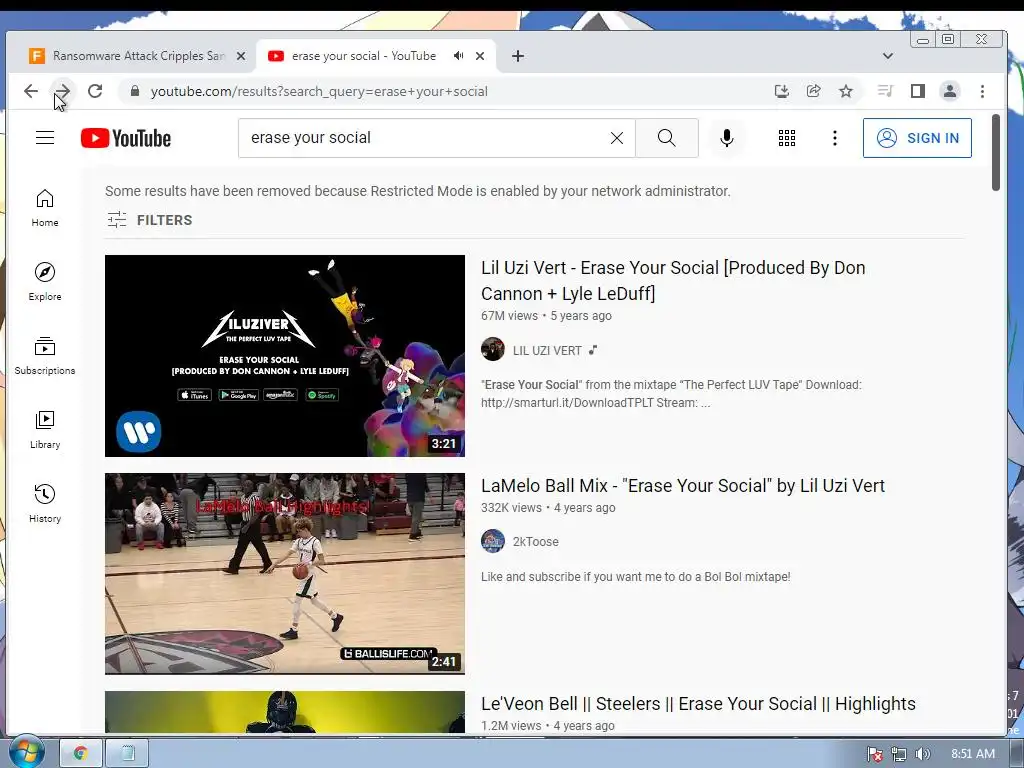
Task: Expand the FILTERS options
Action: [150, 220]
